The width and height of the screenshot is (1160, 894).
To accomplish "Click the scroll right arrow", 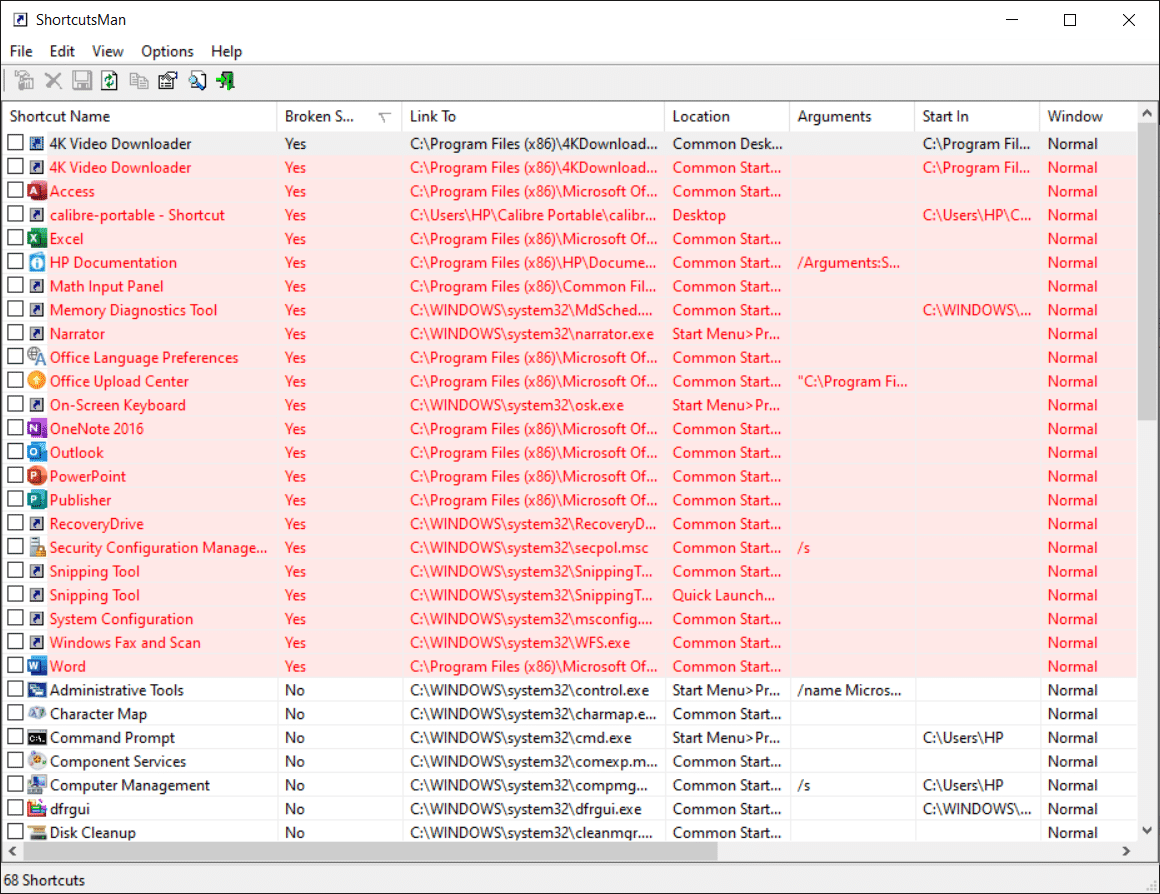I will click(x=1126, y=851).
